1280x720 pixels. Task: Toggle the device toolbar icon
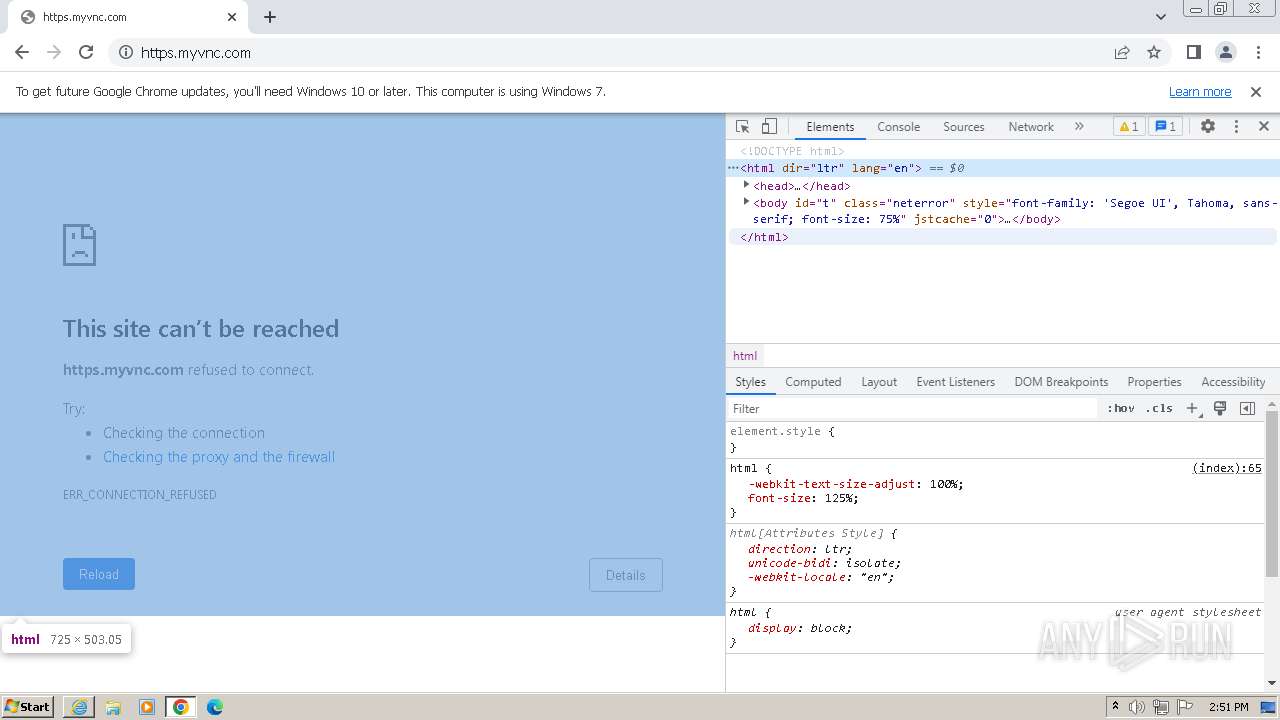tap(769, 127)
